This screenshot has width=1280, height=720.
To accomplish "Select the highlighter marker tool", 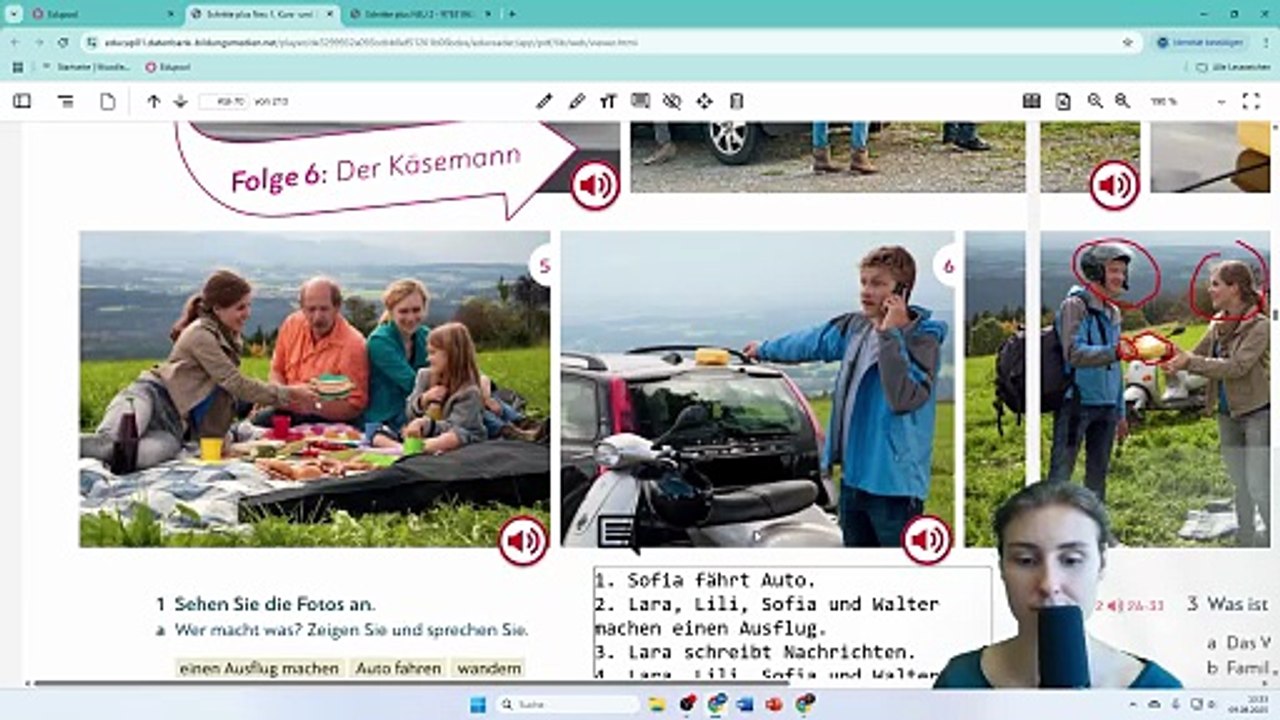I will [577, 101].
